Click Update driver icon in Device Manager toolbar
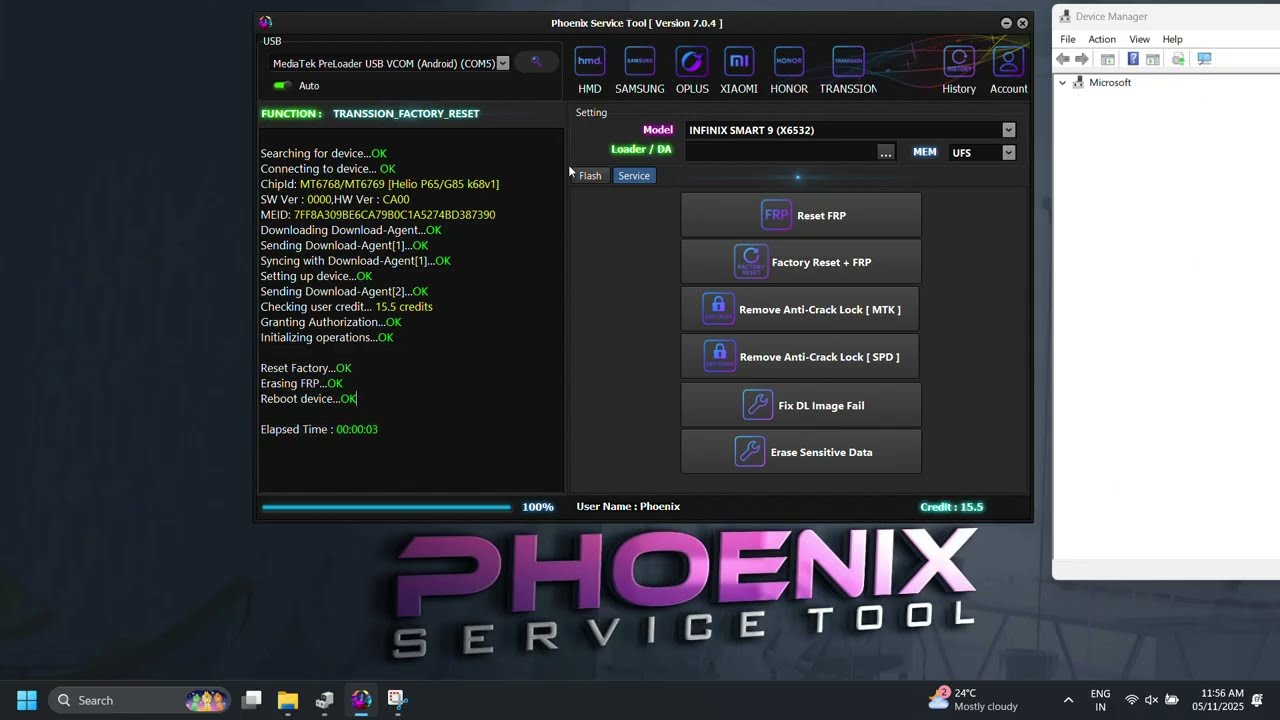Screen dimensions: 1280x720 (1178, 59)
